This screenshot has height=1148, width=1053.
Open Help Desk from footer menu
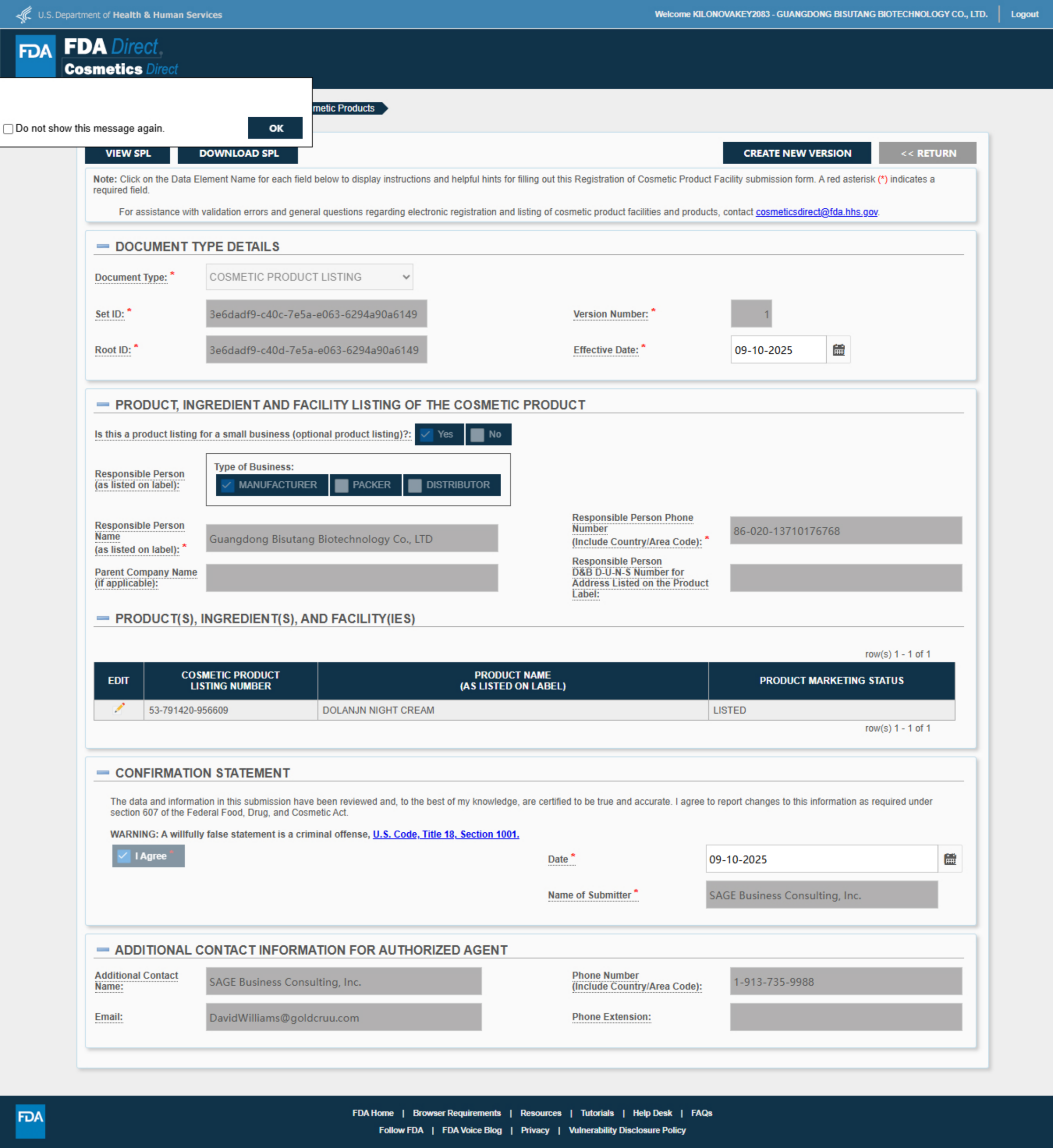coord(652,1113)
